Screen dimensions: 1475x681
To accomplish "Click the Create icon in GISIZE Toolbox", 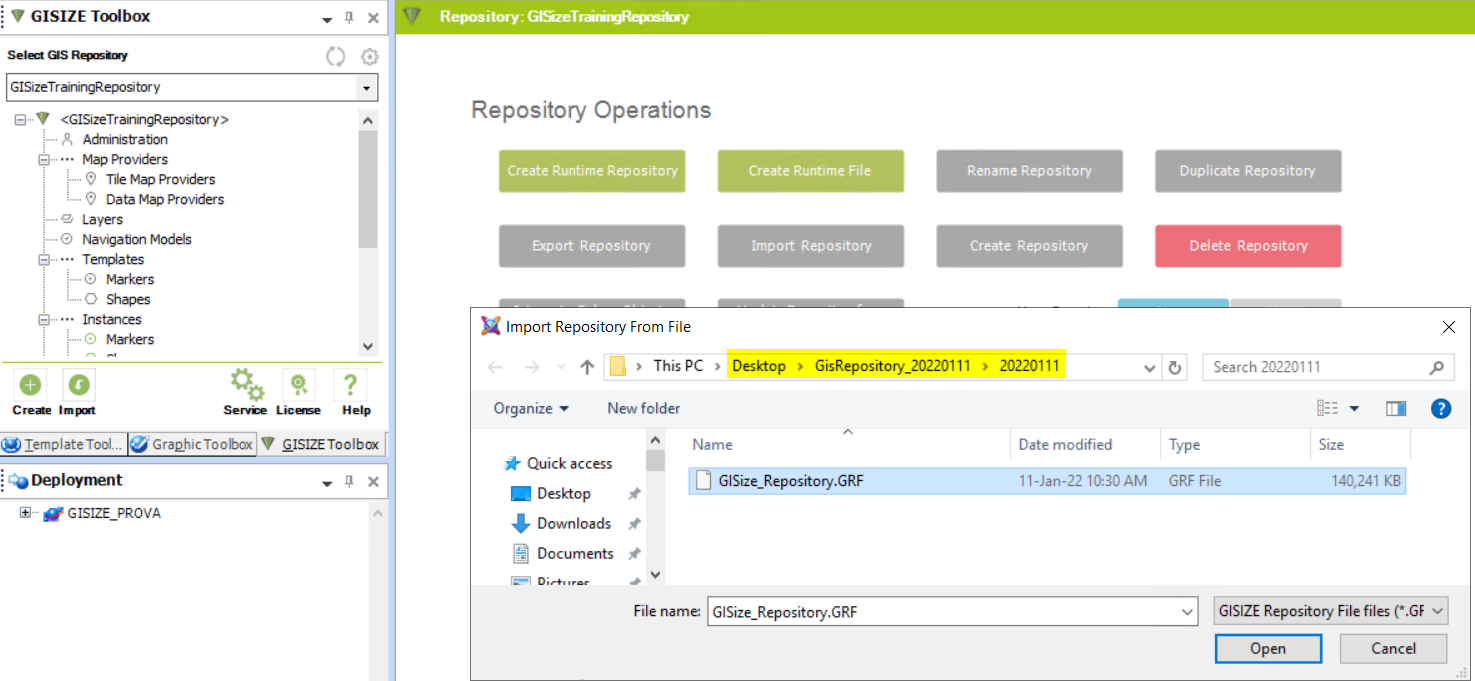I will [31, 385].
